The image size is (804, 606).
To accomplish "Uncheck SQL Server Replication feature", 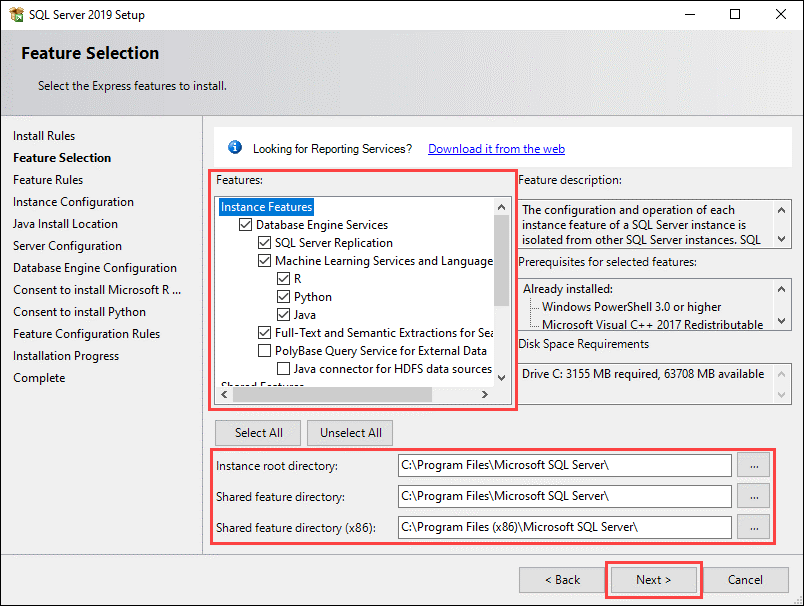I will [x=264, y=242].
